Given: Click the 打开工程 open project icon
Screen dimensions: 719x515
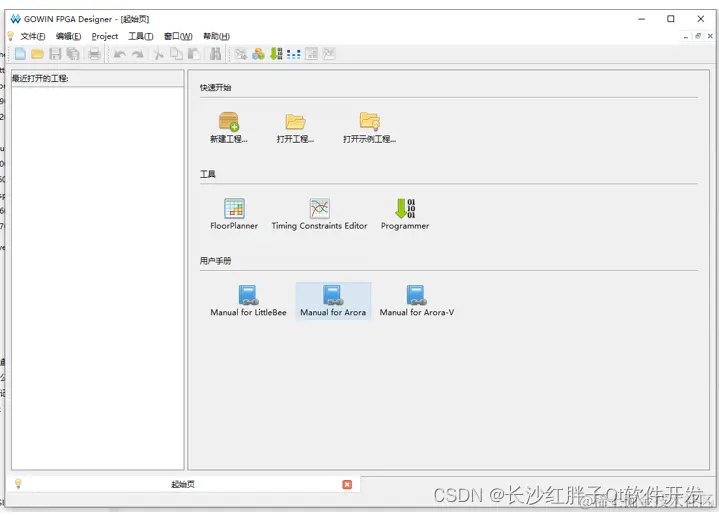Looking at the screenshot, I should point(295,127).
